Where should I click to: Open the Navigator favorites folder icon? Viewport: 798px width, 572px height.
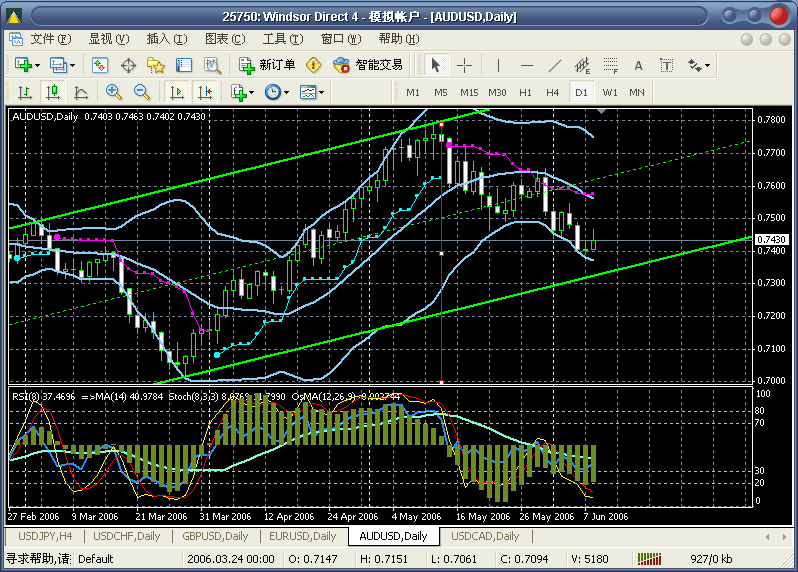(156, 65)
